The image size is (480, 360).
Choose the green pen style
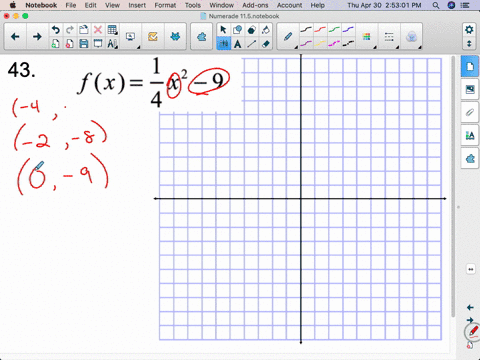(334, 30)
